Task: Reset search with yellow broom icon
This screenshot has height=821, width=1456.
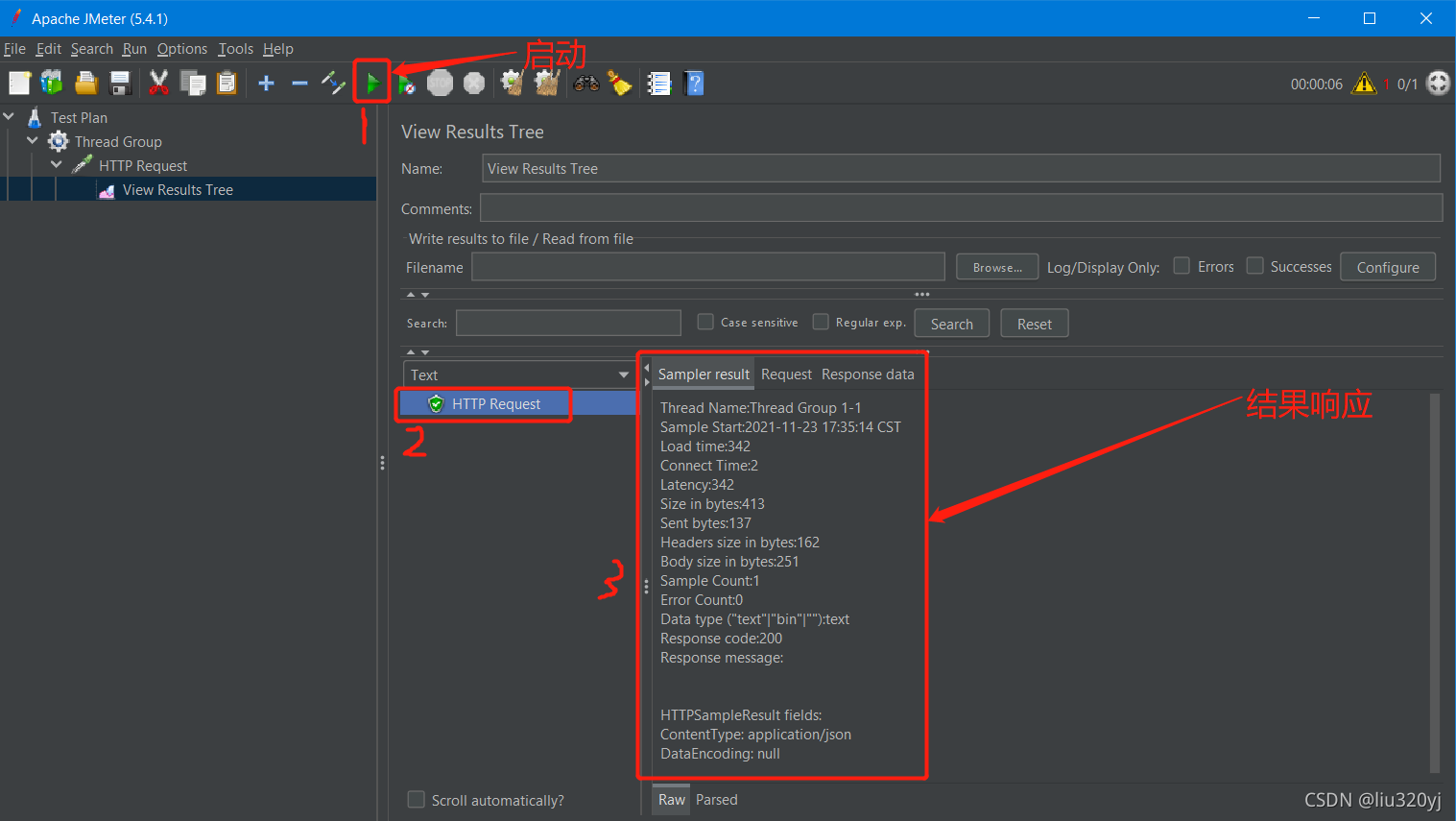Action: 620,84
